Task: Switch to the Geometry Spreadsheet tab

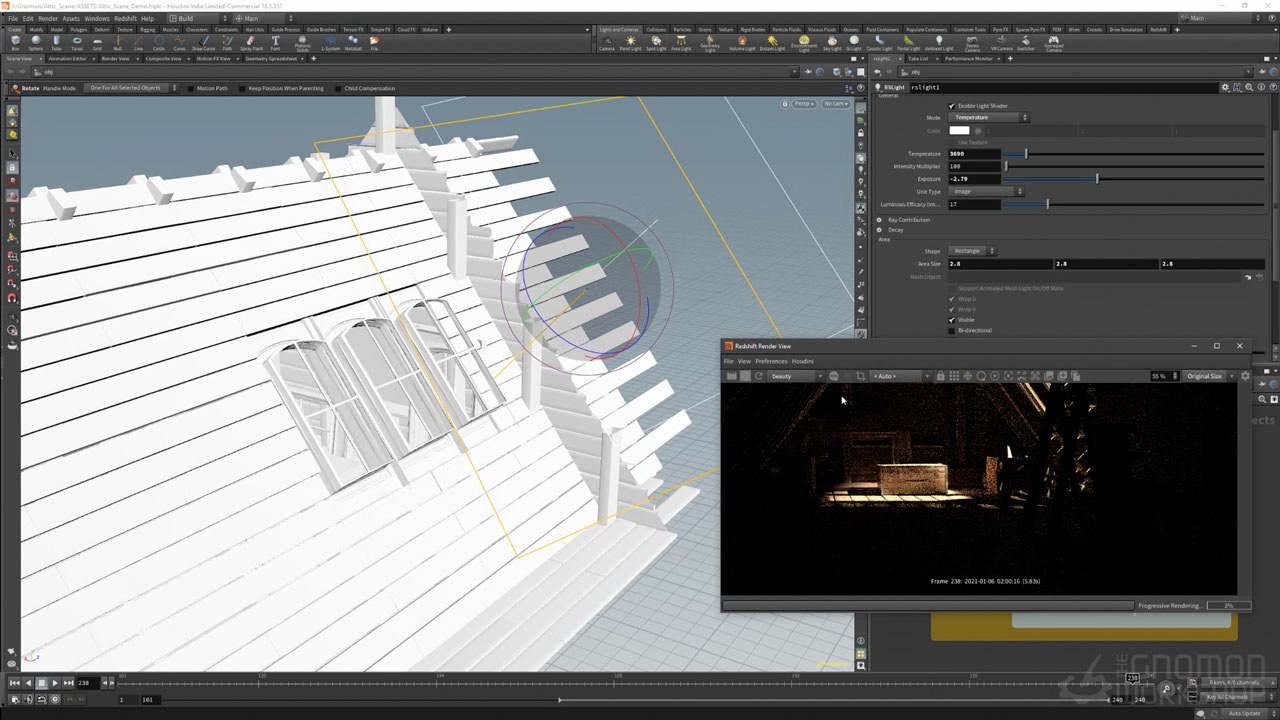Action: pos(271,58)
